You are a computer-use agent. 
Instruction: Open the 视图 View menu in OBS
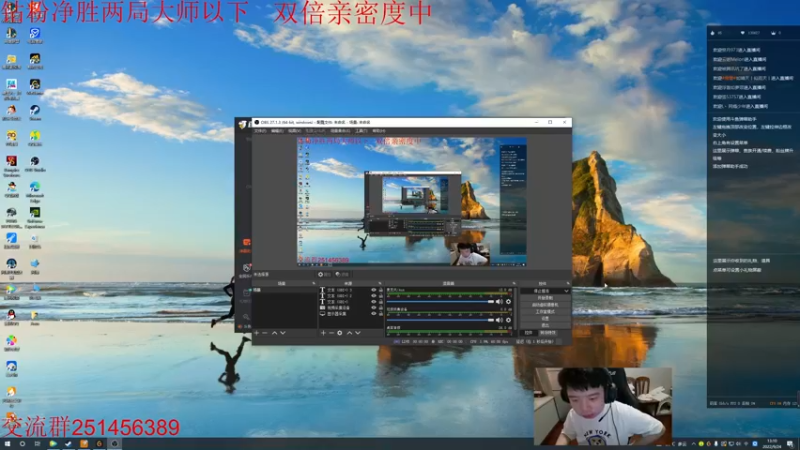click(294, 131)
